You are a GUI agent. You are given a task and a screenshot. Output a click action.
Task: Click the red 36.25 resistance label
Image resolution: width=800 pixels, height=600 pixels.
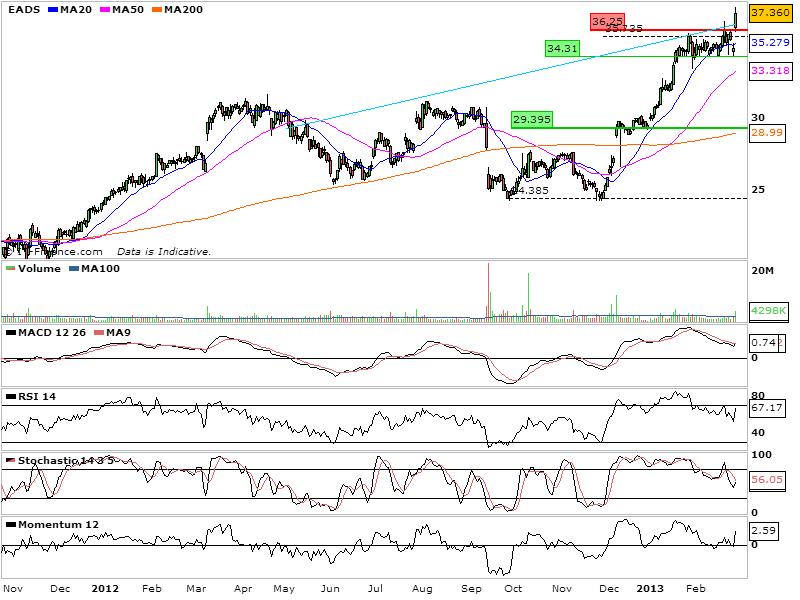coord(607,21)
